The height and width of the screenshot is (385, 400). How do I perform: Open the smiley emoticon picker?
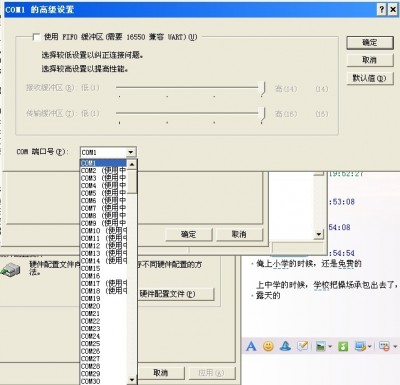point(268,346)
